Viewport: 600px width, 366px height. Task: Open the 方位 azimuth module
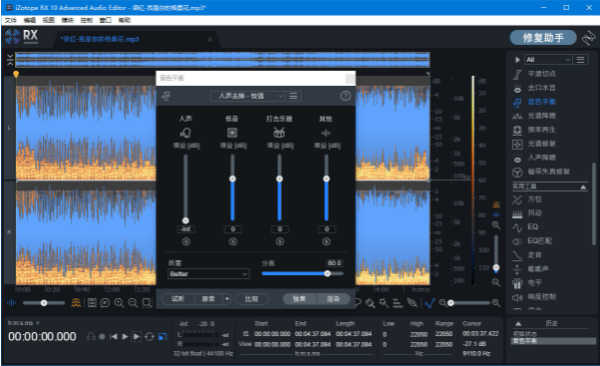(535, 199)
